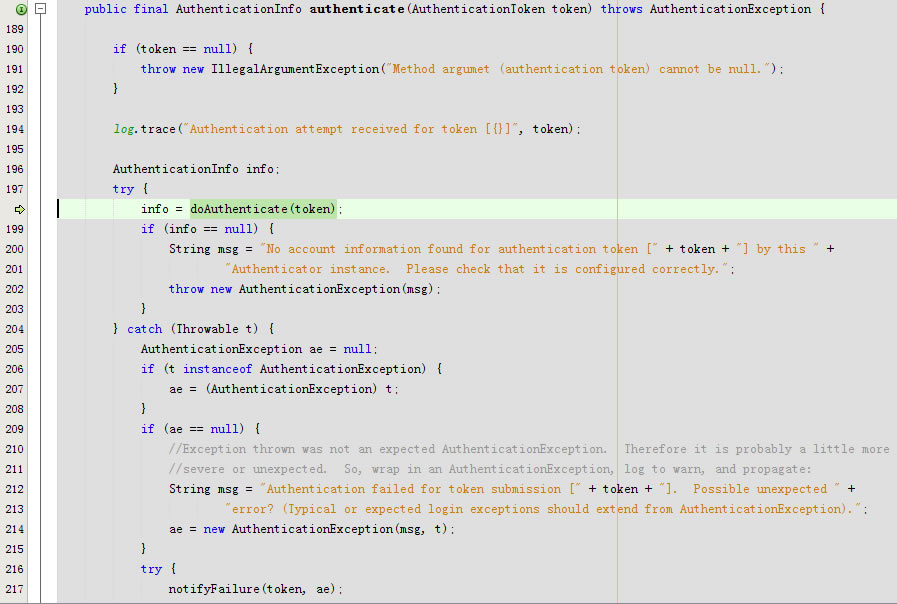Click 'if (token == null)' on line 190
Viewport: 897px width, 604px height.
point(174,49)
